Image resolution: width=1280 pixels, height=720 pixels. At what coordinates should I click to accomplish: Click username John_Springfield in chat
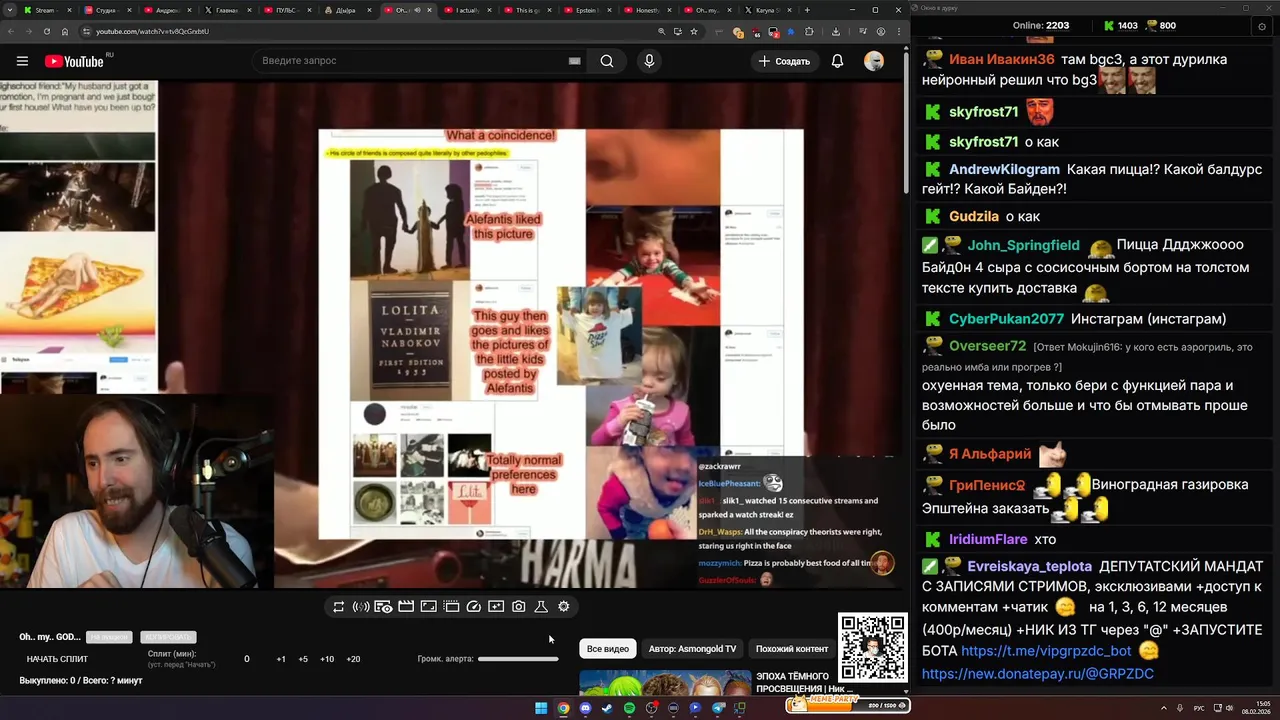point(1024,245)
